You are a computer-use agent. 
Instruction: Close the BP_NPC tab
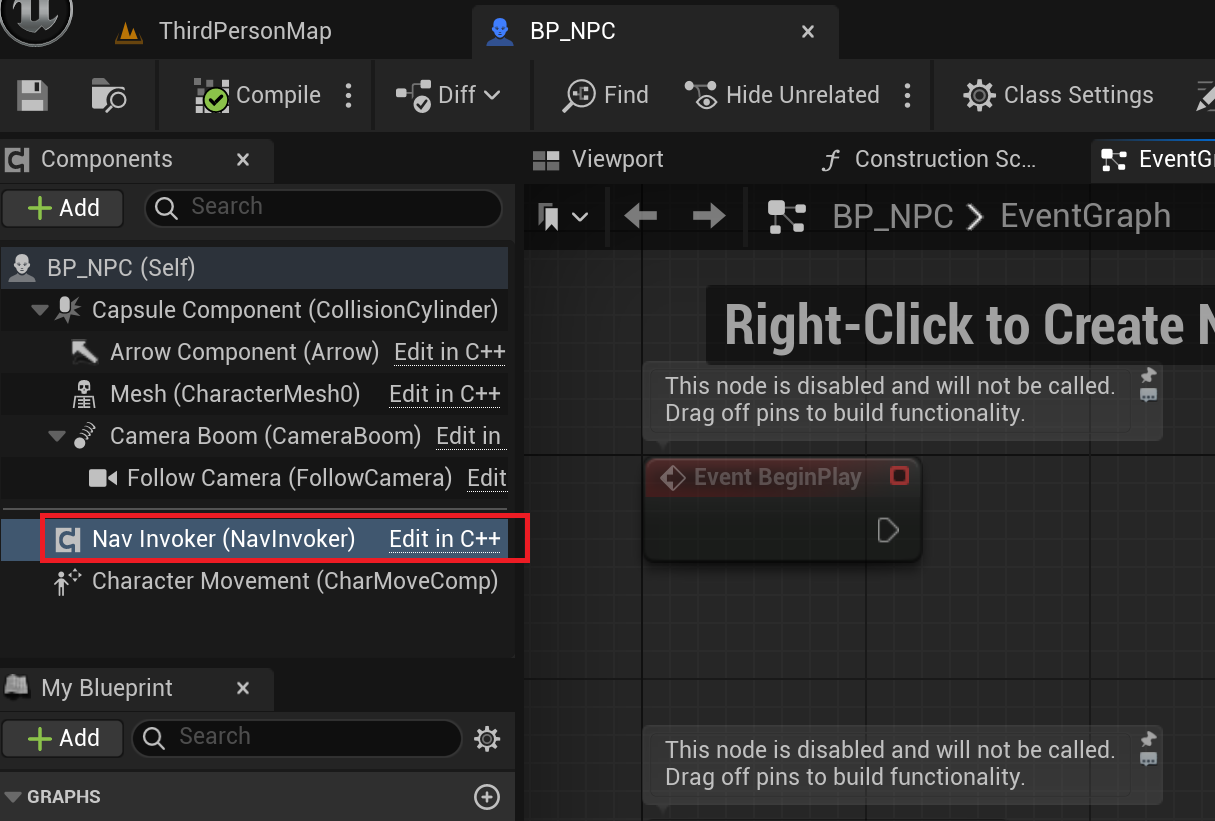pyautogui.click(x=808, y=31)
